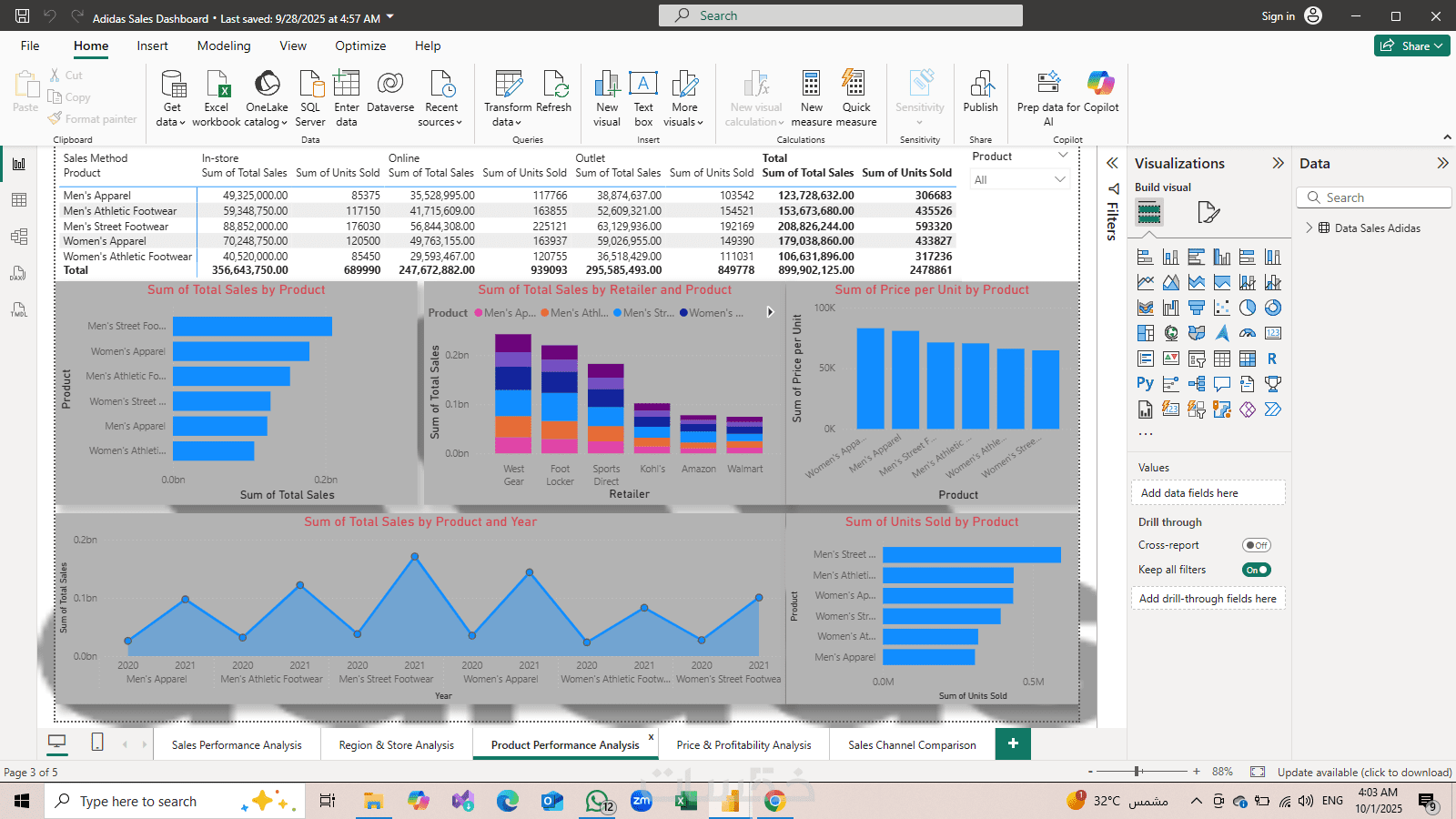
Task: Open the Get data button
Action: click(x=171, y=98)
